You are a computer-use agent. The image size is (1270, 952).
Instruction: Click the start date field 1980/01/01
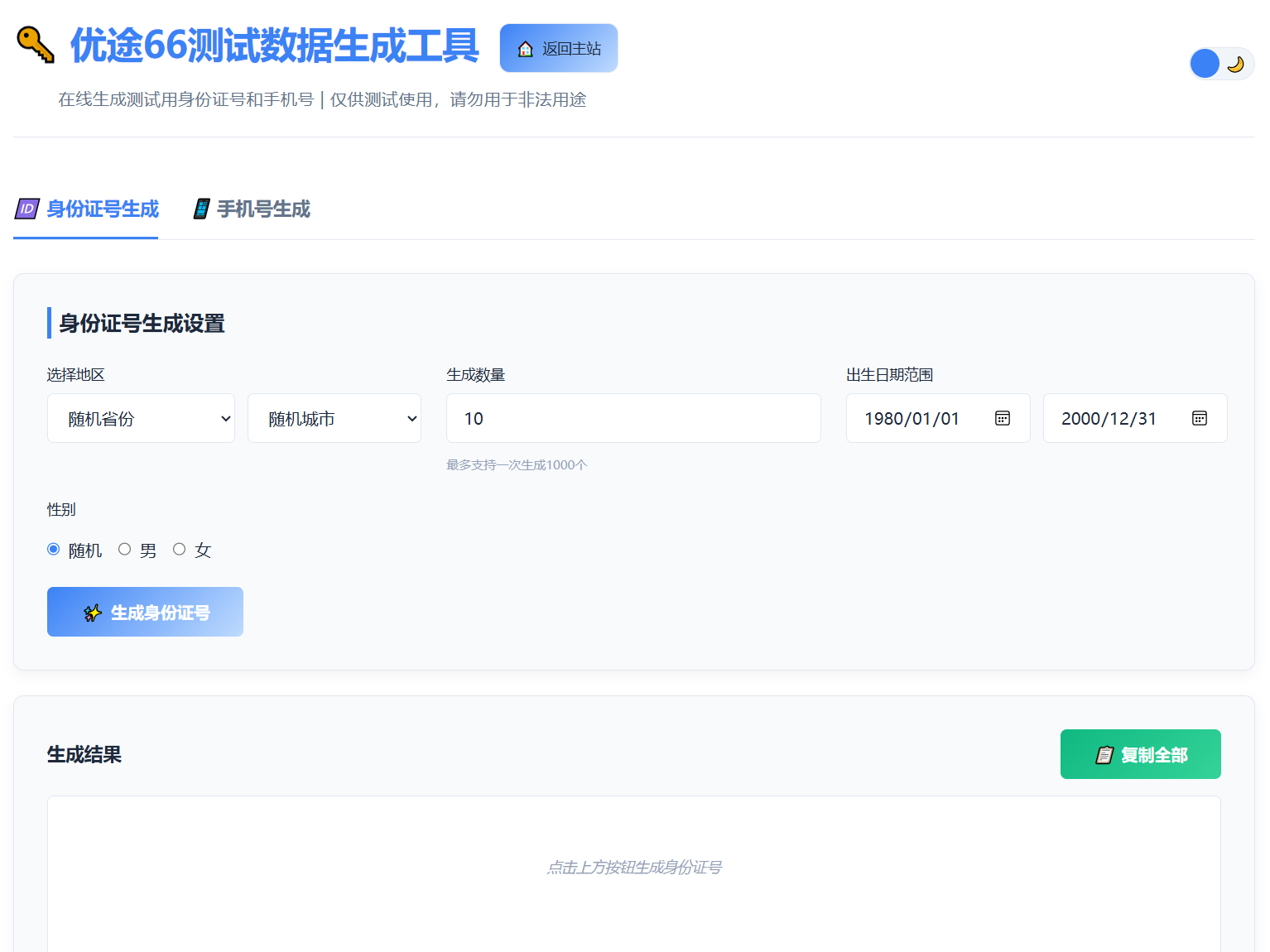tap(938, 418)
